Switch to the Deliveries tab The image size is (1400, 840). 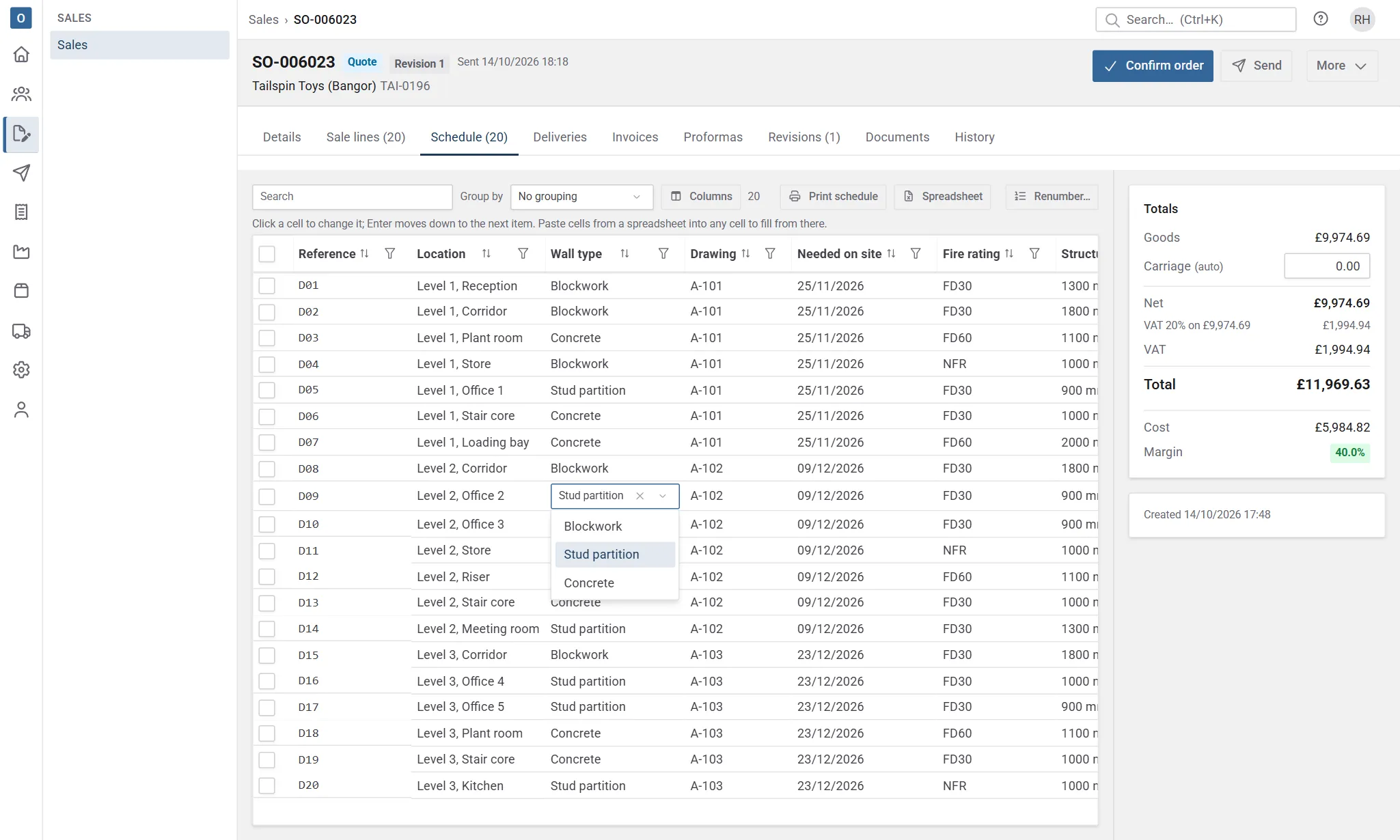pos(560,137)
